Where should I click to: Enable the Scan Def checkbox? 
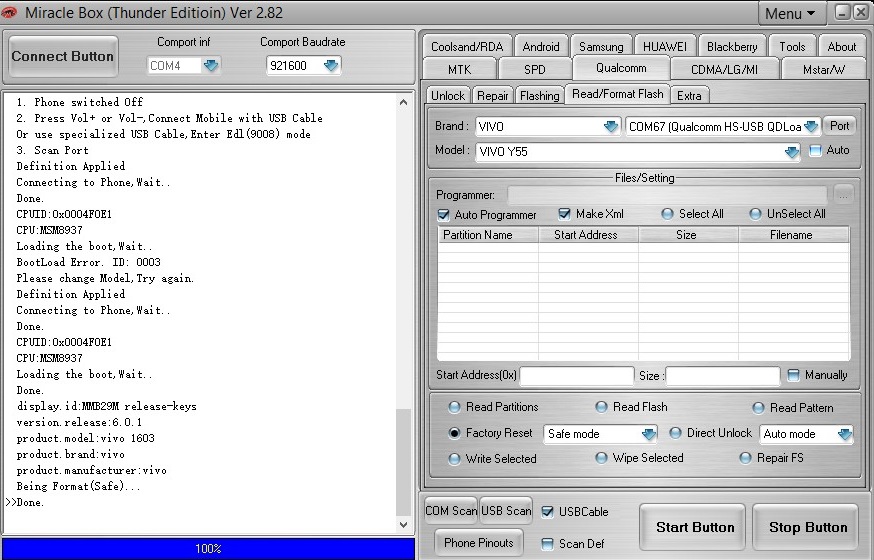pyautogui.click(x=547, y=543)
